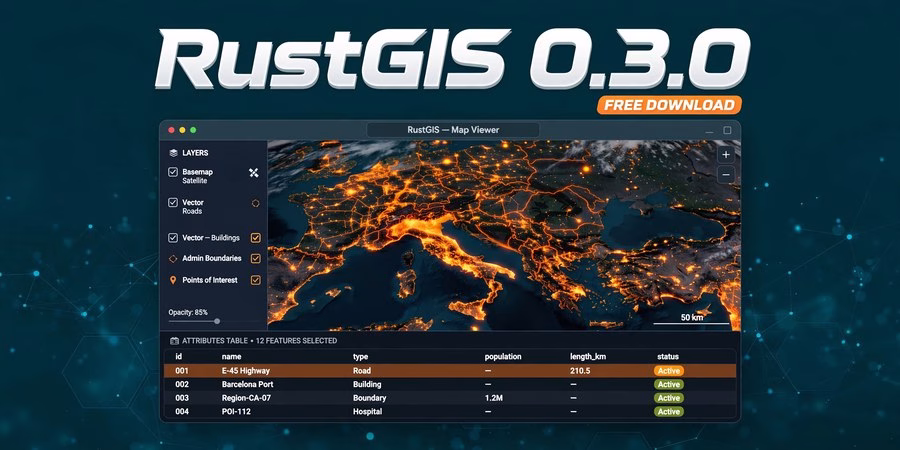Click the square maximize icon in title bar
900x450 pixels.
(x=727, y=130)
